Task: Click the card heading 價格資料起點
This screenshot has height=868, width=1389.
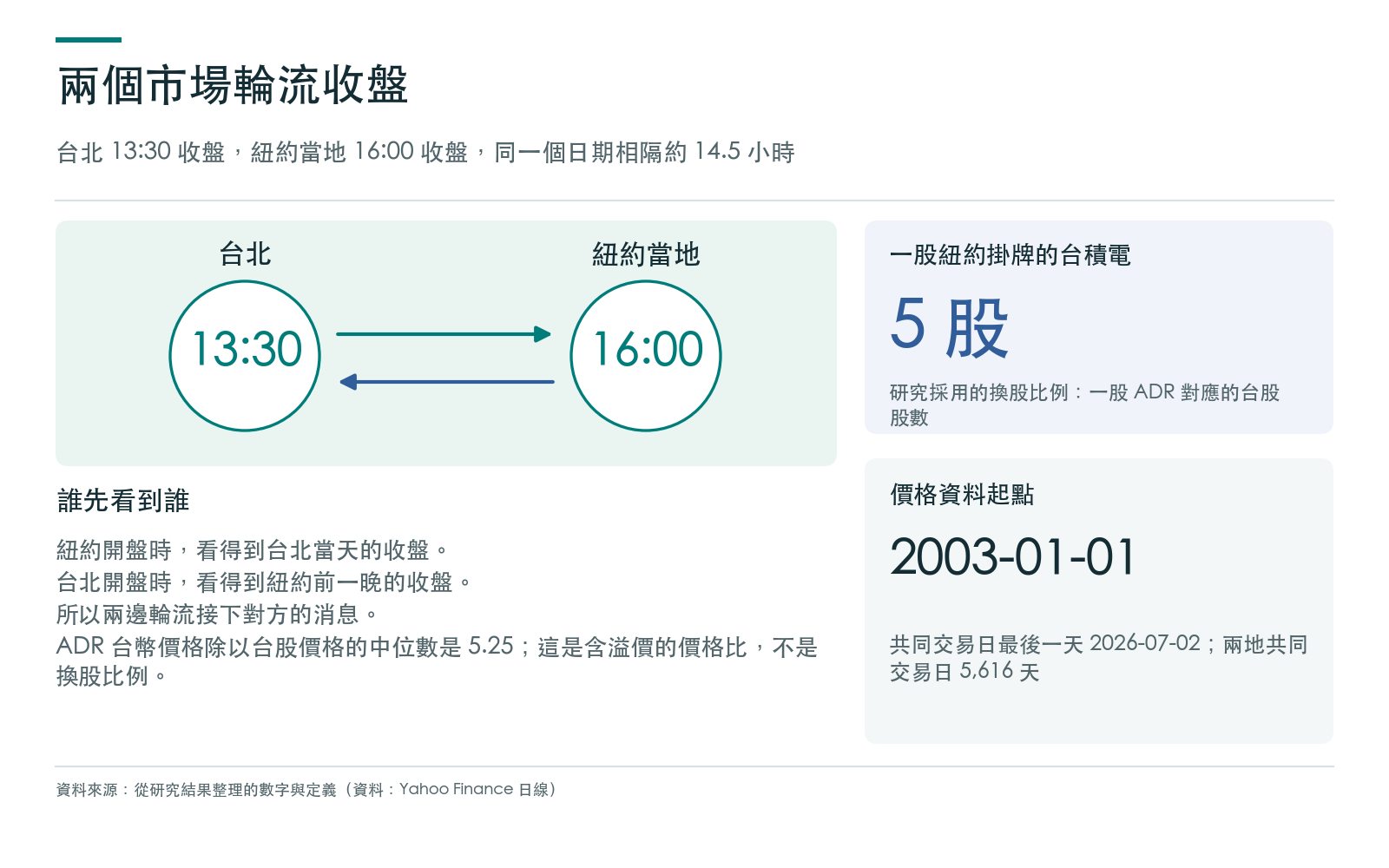Action: pos(962,495)
